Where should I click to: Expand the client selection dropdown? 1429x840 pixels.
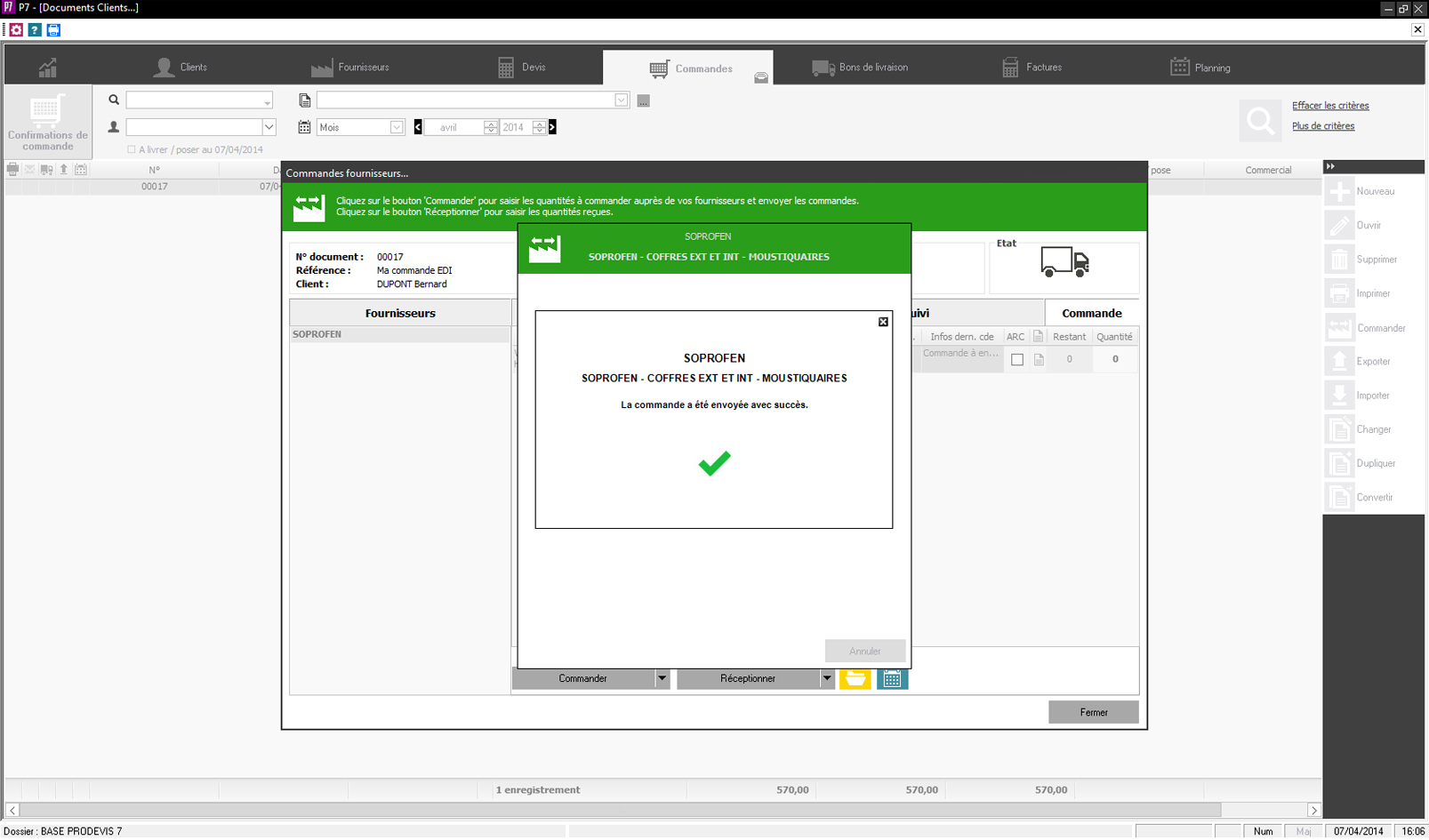(269, 127)
